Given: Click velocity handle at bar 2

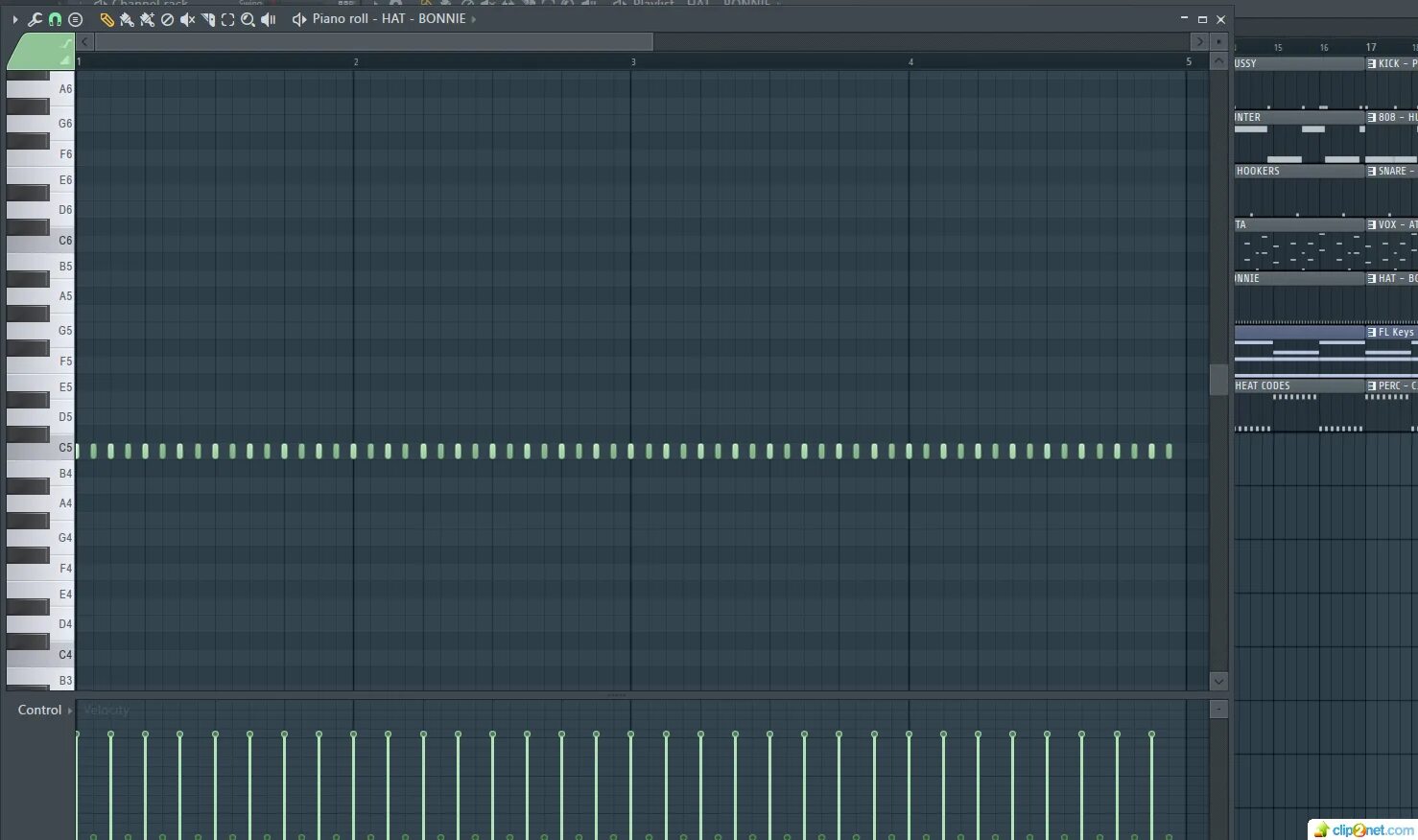Looking at the screenshot, I should pos(353,735).
